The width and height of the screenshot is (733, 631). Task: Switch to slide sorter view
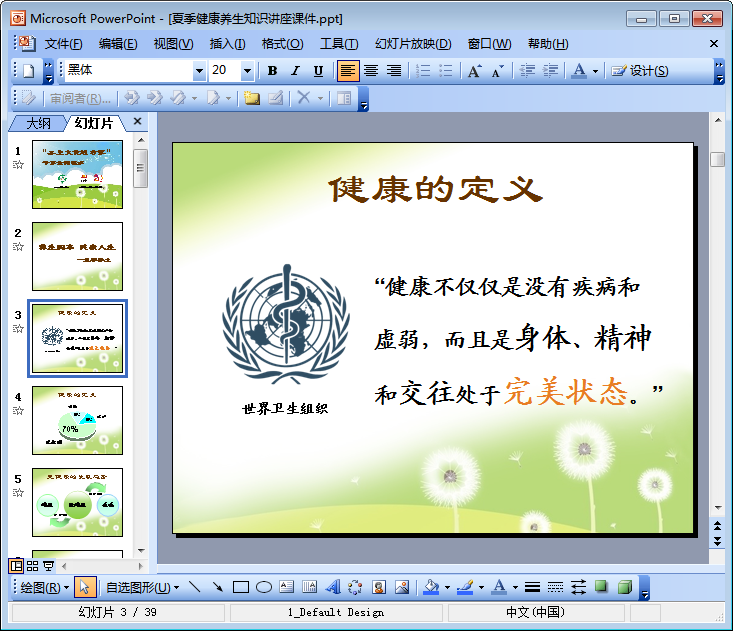[x=32, y=566]
